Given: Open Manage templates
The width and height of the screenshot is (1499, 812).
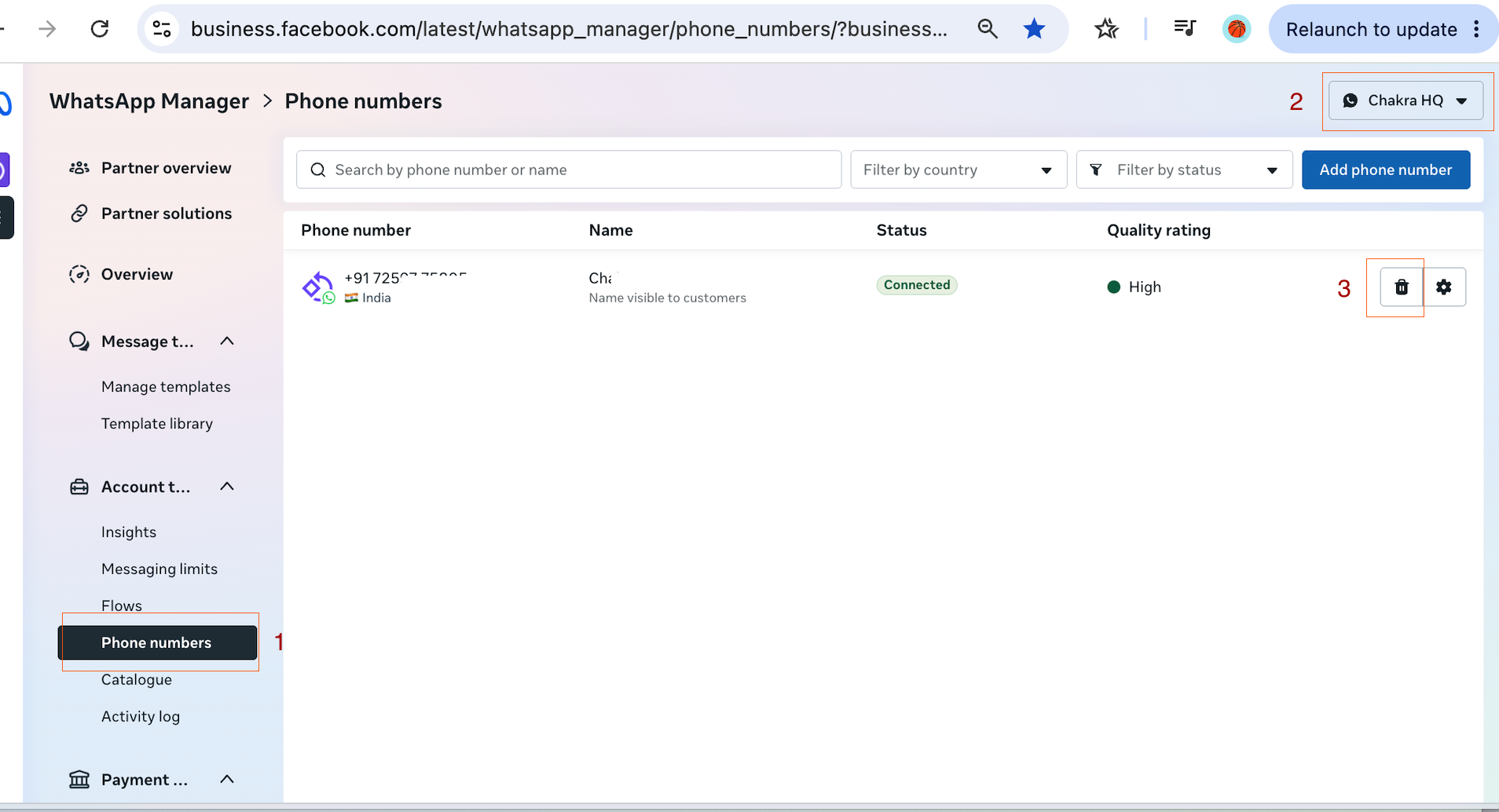Looking at the screenshot, I should (166, 386).
